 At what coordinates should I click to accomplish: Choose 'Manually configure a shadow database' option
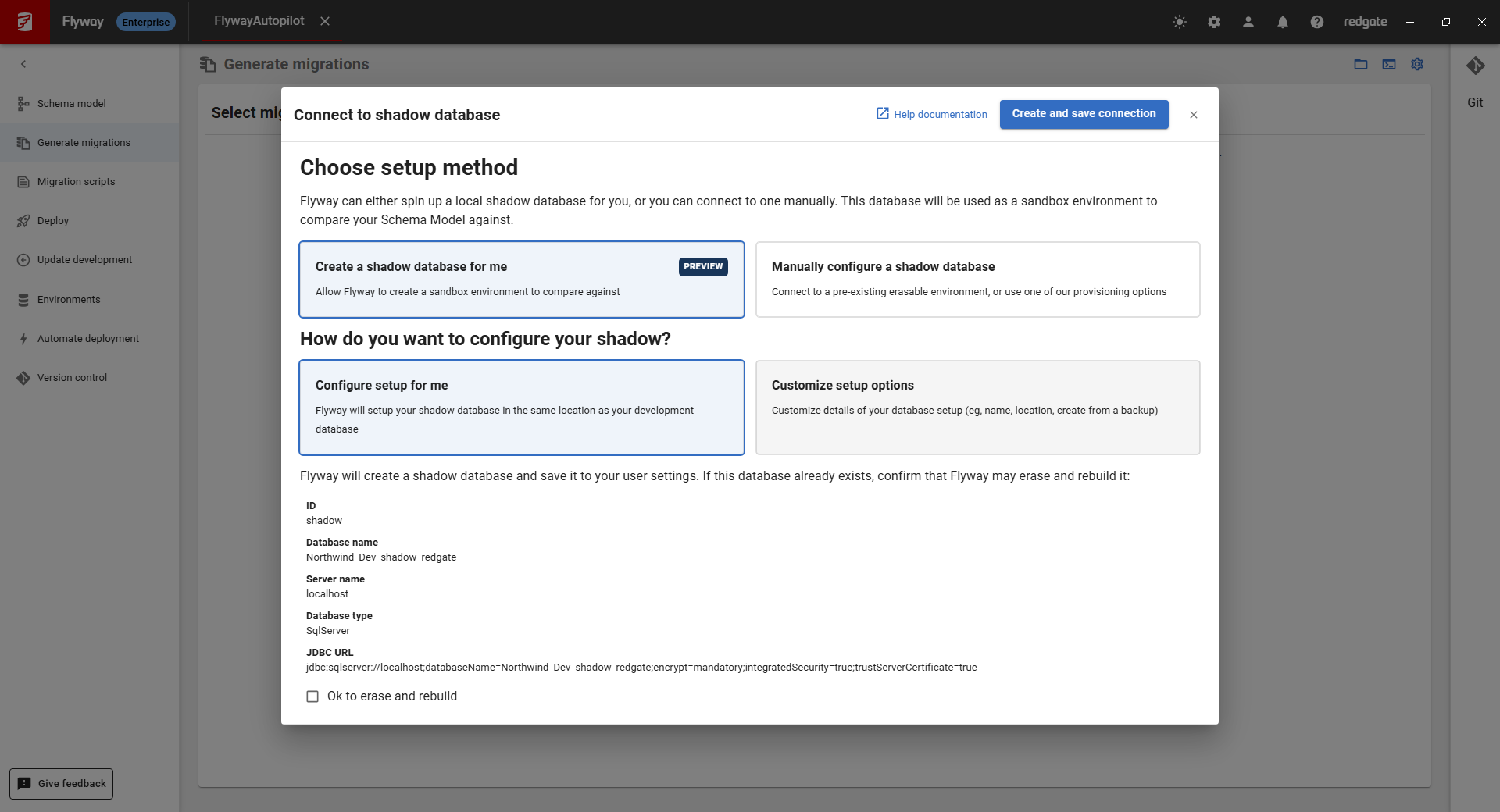977,280
